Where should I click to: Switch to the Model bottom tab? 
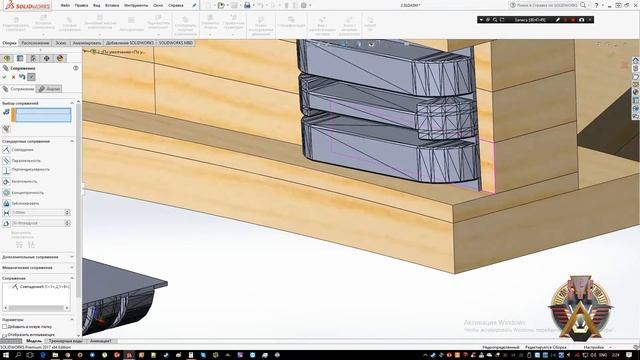click(x=34, y=341)
